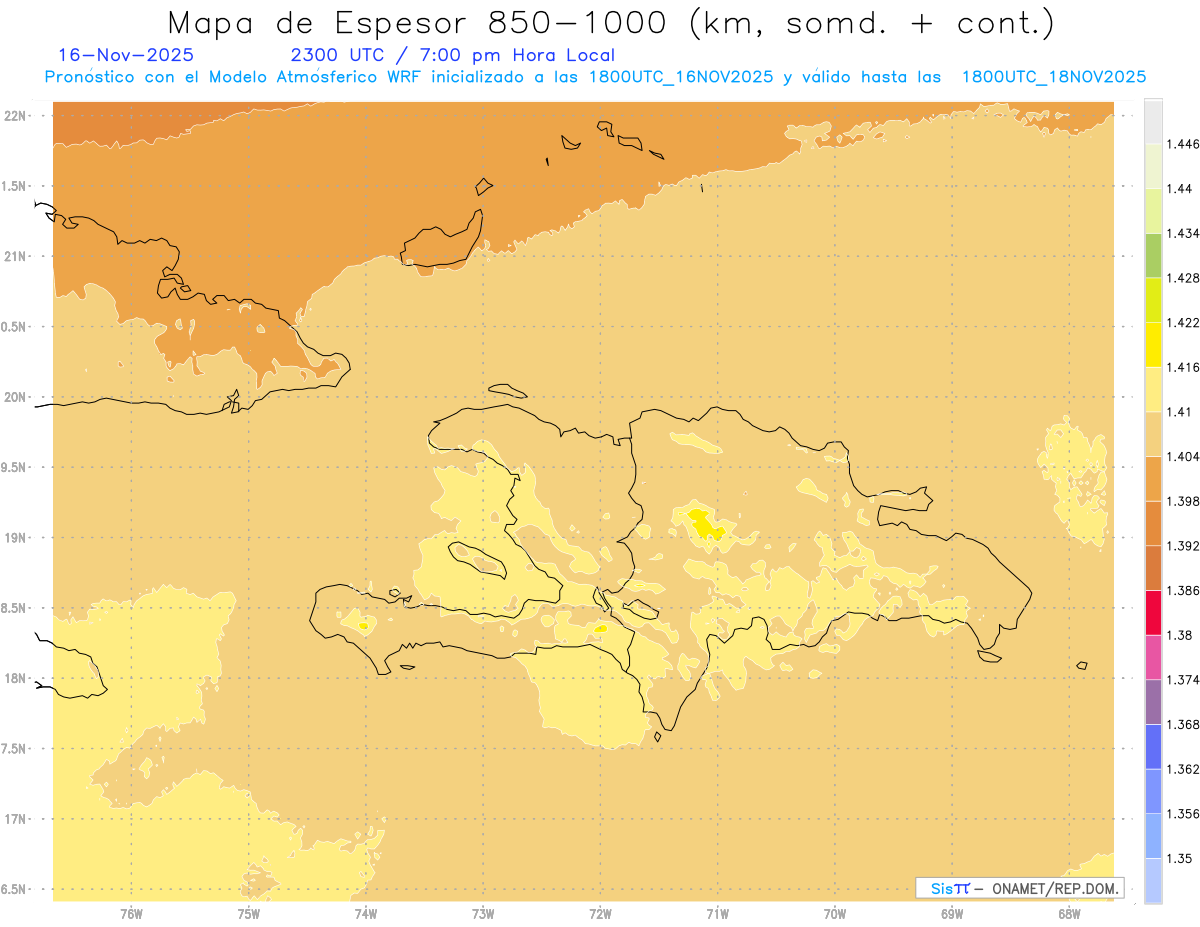Click the time "2300 UTC / 7:00 pm Hora Local"
This screenshot has height=927, width=1200.
point(452,55)
